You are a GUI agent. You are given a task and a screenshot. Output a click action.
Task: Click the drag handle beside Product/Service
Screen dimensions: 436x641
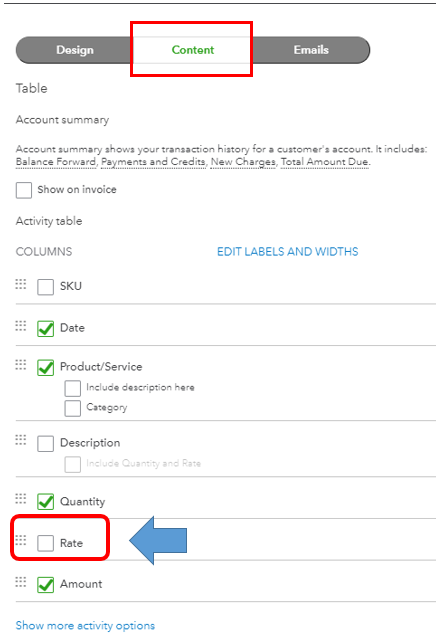(x=20, y=364)
